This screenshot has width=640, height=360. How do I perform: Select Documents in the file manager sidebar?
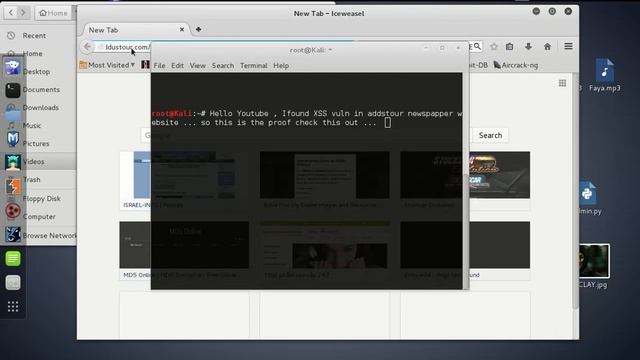coord(41,89)
